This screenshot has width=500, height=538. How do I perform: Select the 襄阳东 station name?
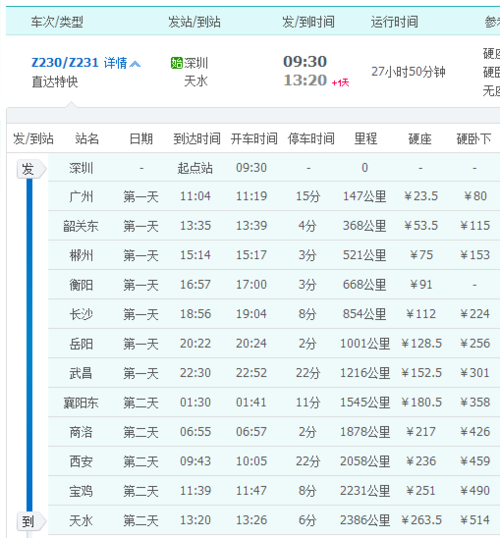[x=81, y=402]
